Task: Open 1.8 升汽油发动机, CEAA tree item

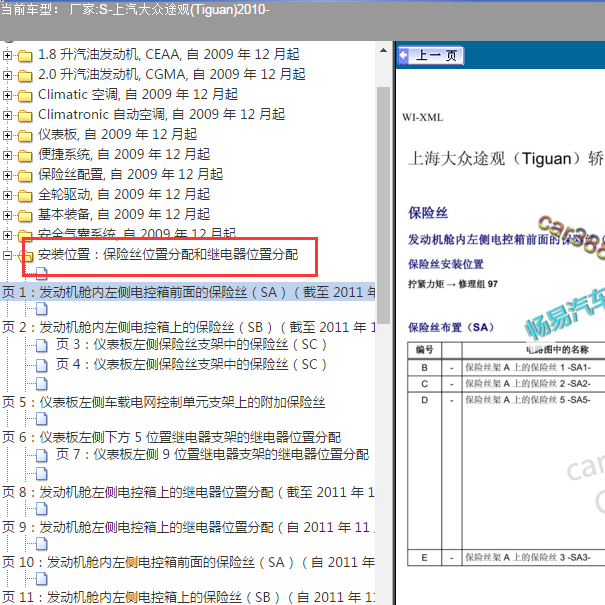Action: tap(169, 54)
